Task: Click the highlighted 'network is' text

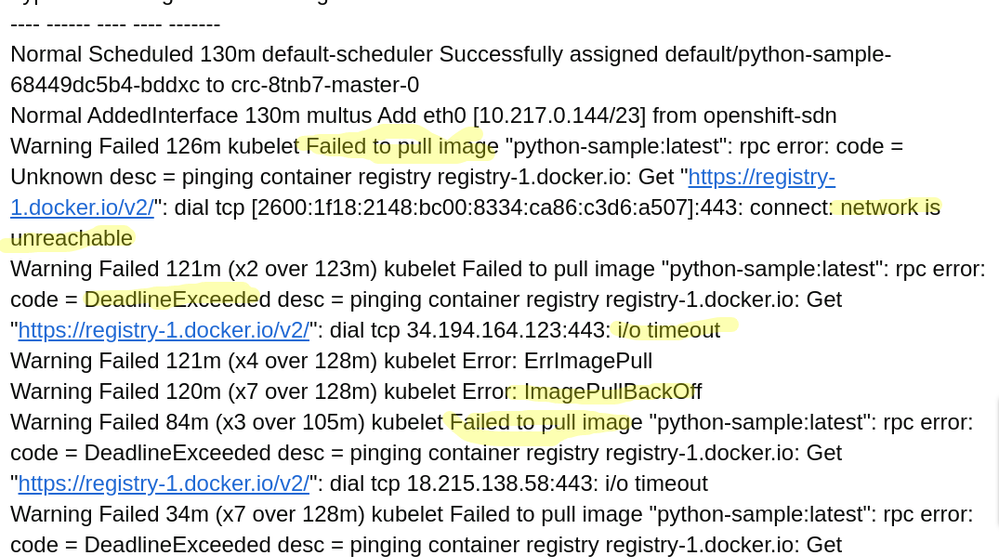Action: tap(890, 208)
